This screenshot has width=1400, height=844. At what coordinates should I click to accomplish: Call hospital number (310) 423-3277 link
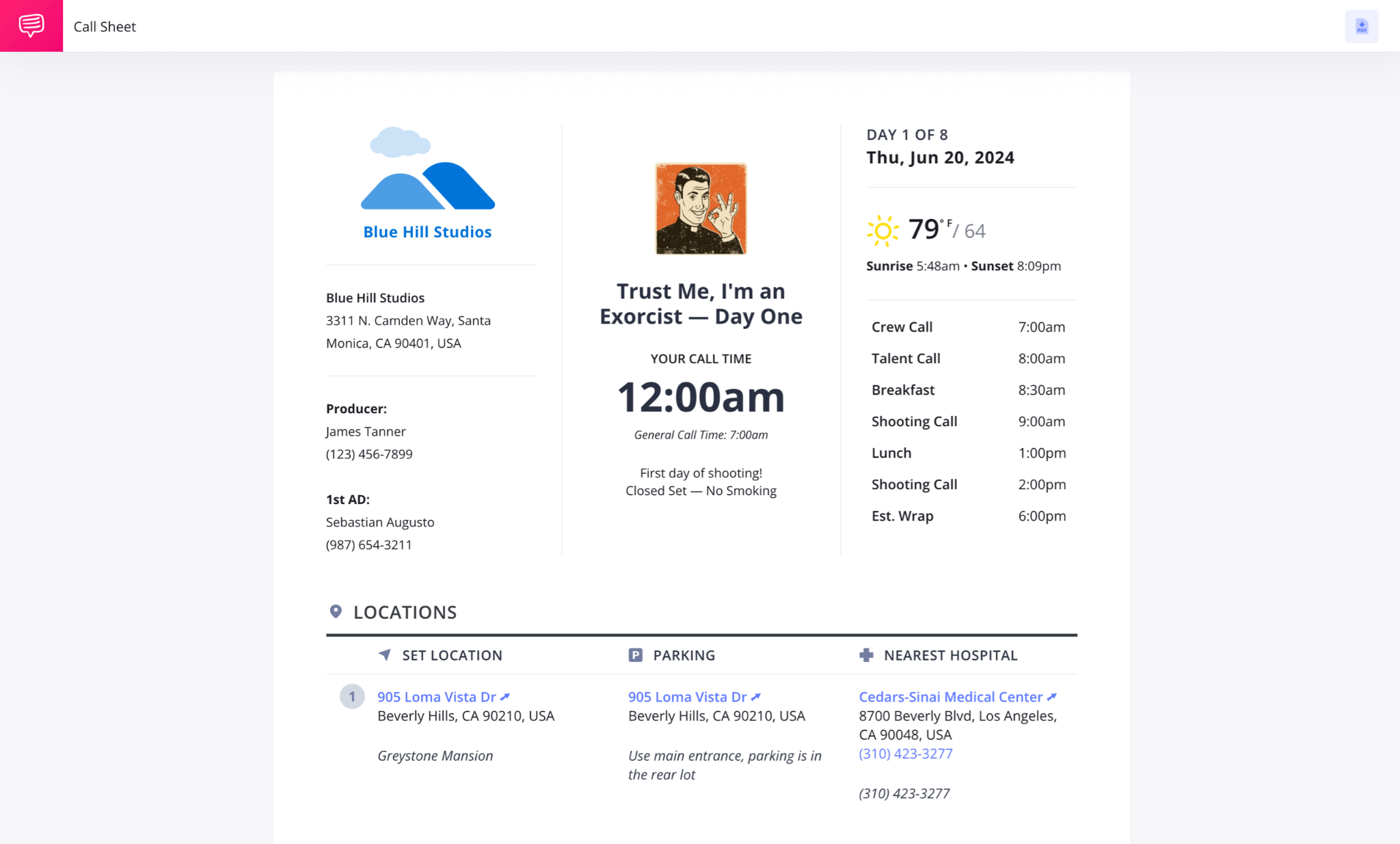pyautogui.click(x=905, y=754)
